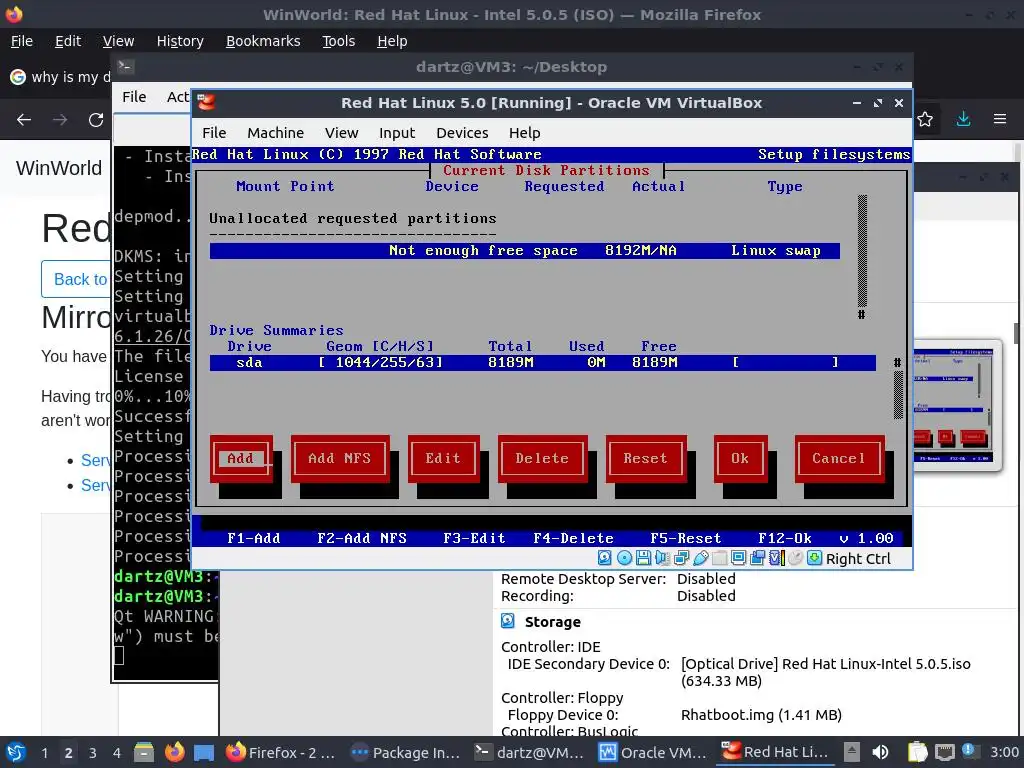Select the sda drive summary row
Viewport: 1024px width, 768px height.
click(542, 362)
